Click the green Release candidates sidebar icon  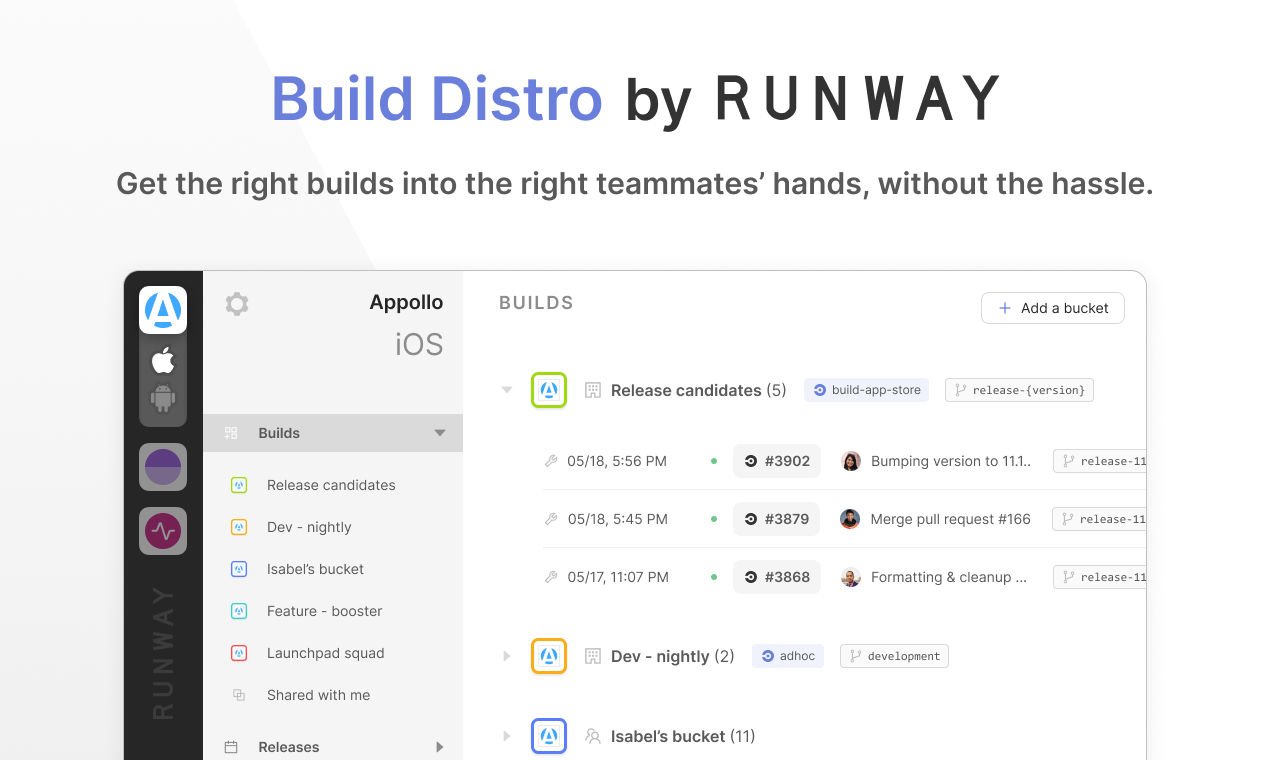tap(239, 485)
